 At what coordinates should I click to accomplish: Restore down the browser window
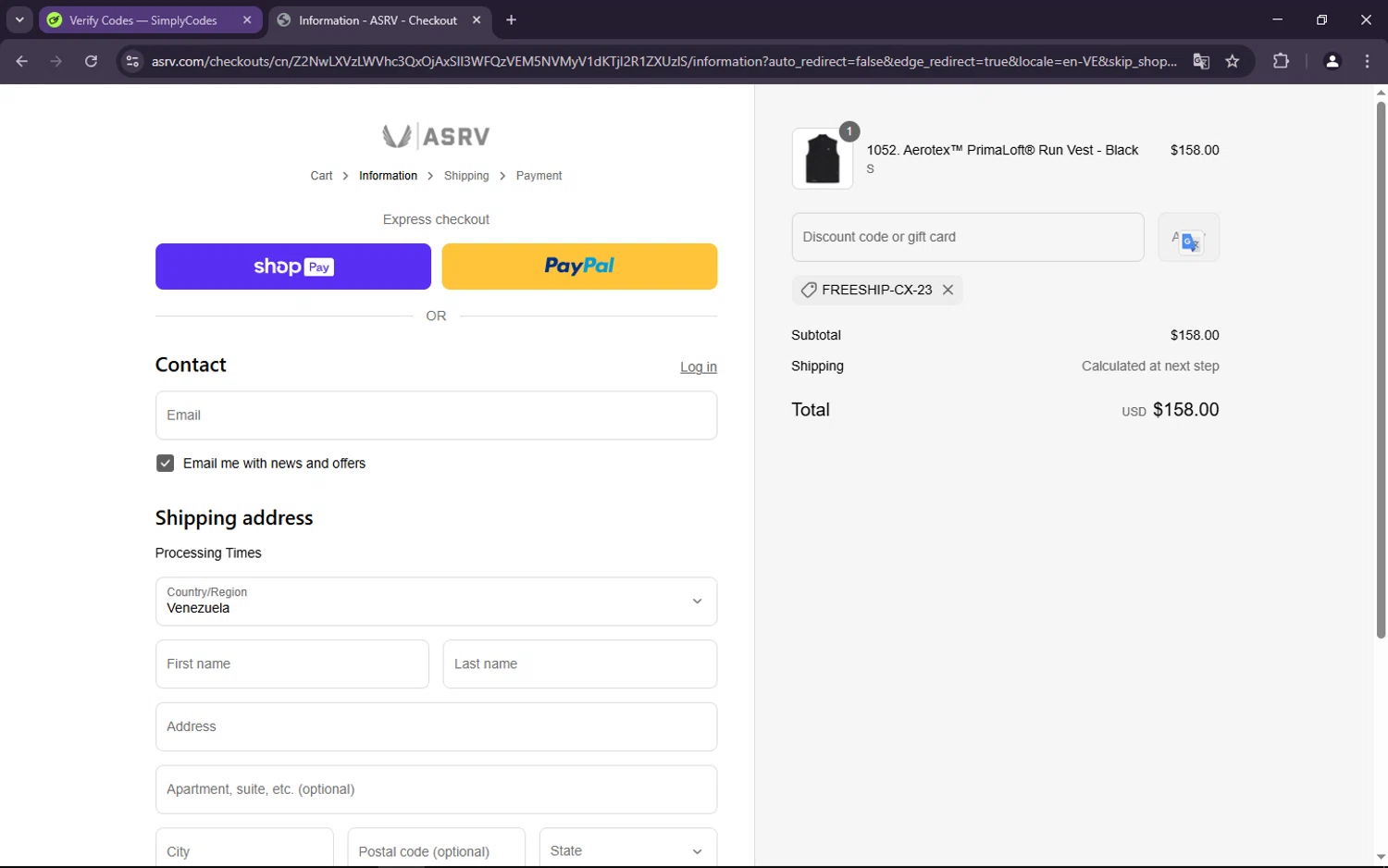click(x=1321, y=19)
